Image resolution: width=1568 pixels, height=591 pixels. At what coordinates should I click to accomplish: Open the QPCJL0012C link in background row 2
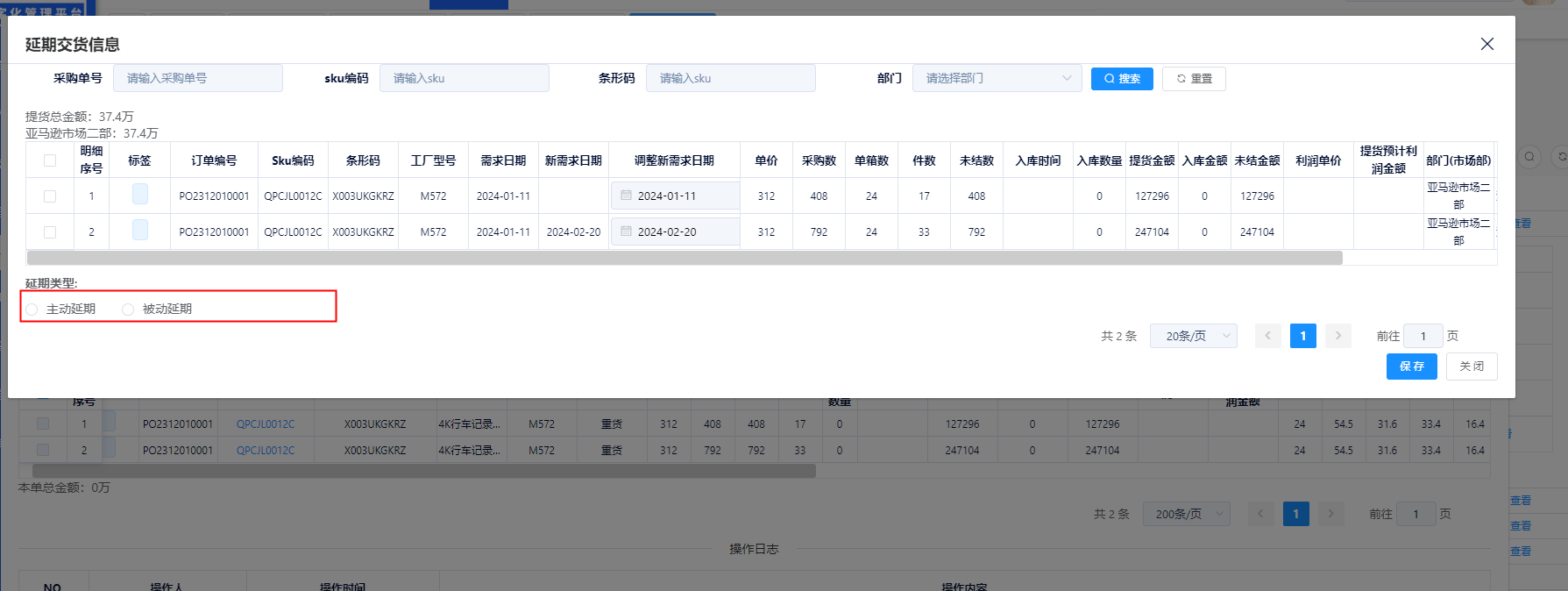(266, 451)
